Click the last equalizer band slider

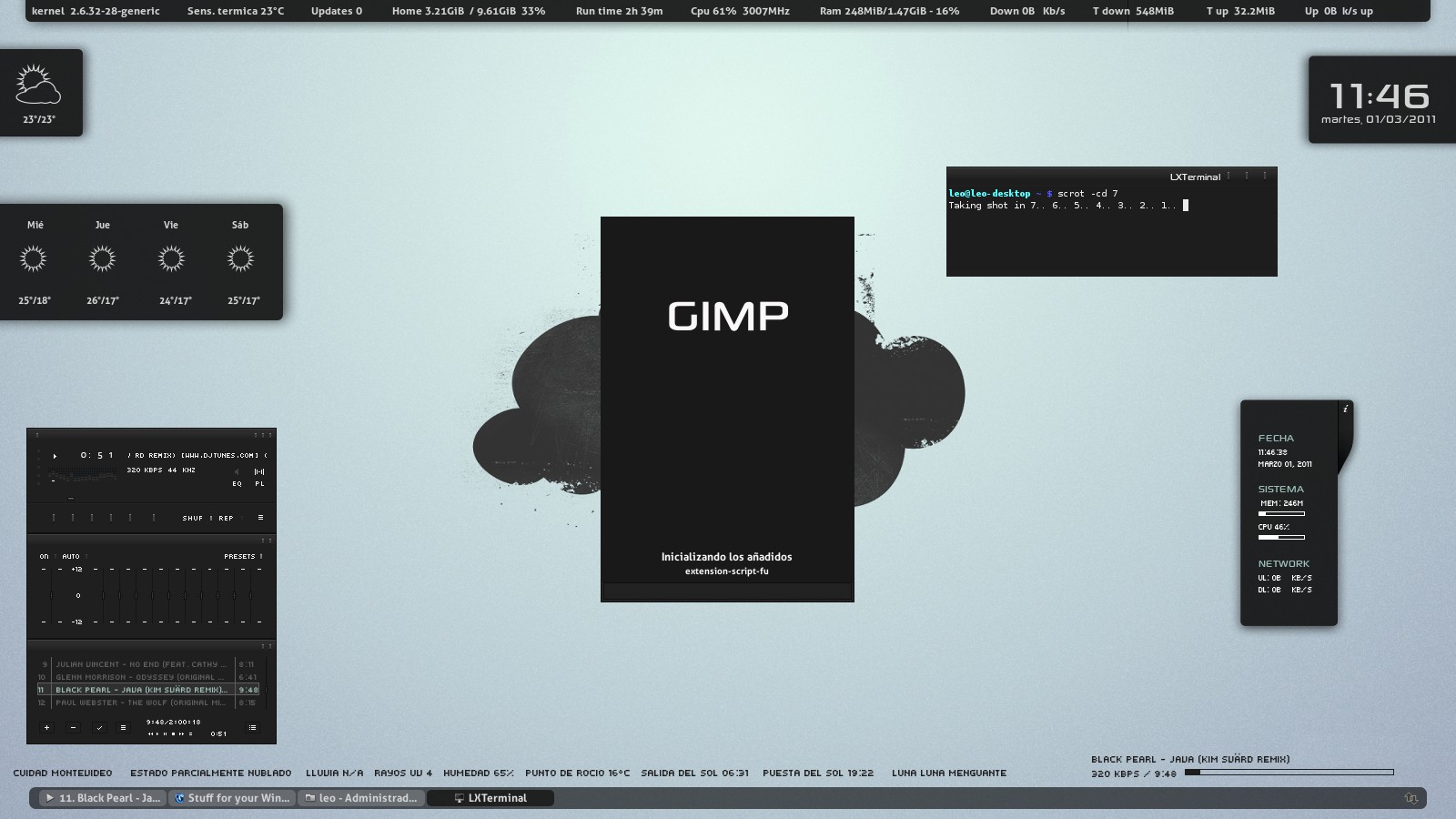tap(250, 595)
